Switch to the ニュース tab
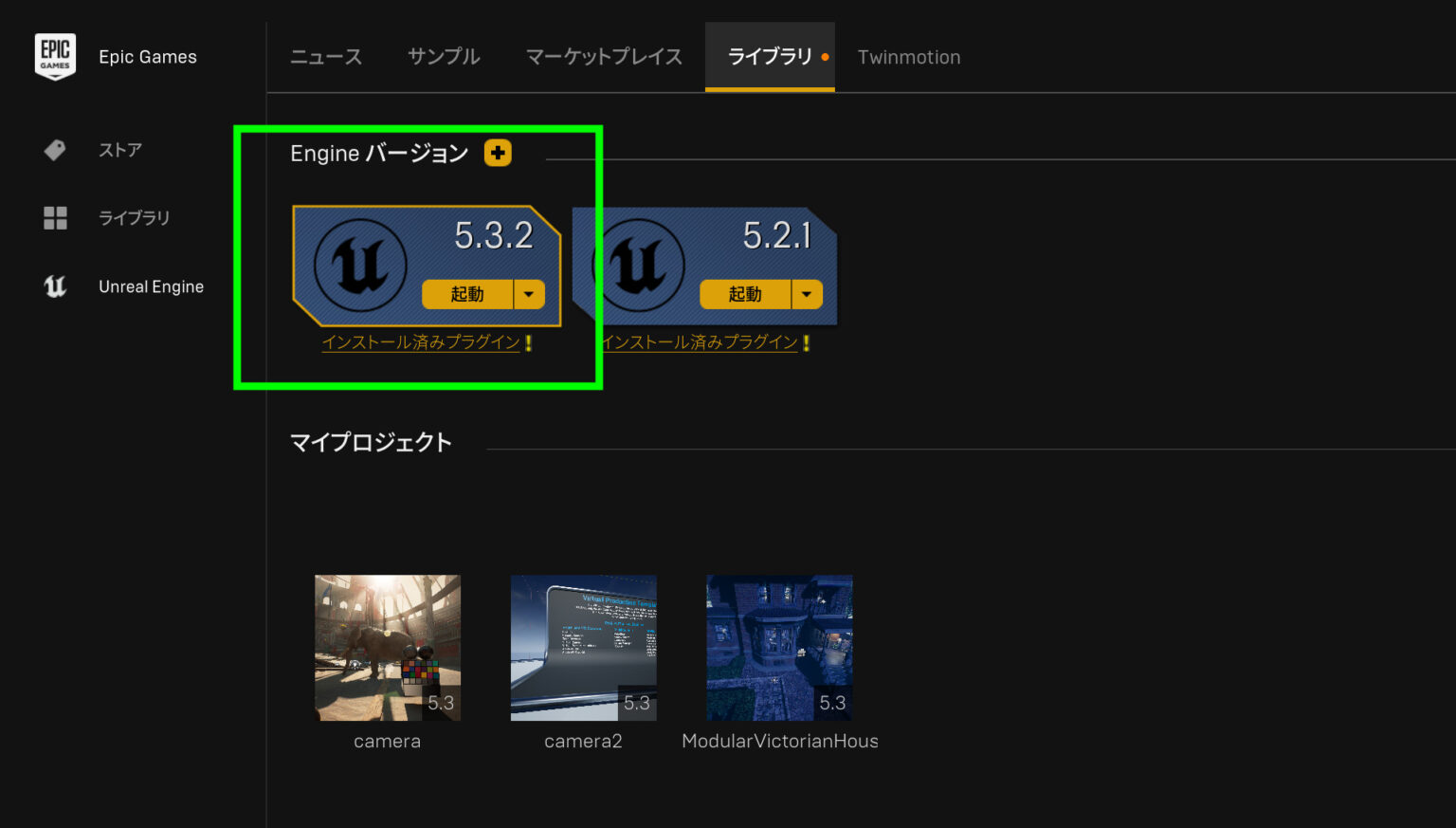Screen dimensions: 1456x828 (x=325, y=57)
